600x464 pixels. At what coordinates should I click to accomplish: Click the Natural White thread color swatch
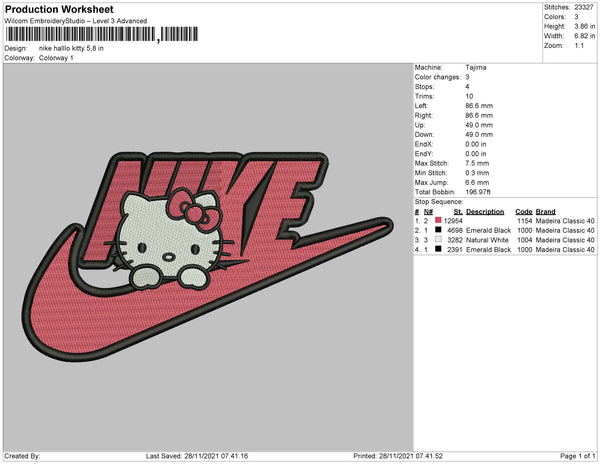[x=438, y=239]
